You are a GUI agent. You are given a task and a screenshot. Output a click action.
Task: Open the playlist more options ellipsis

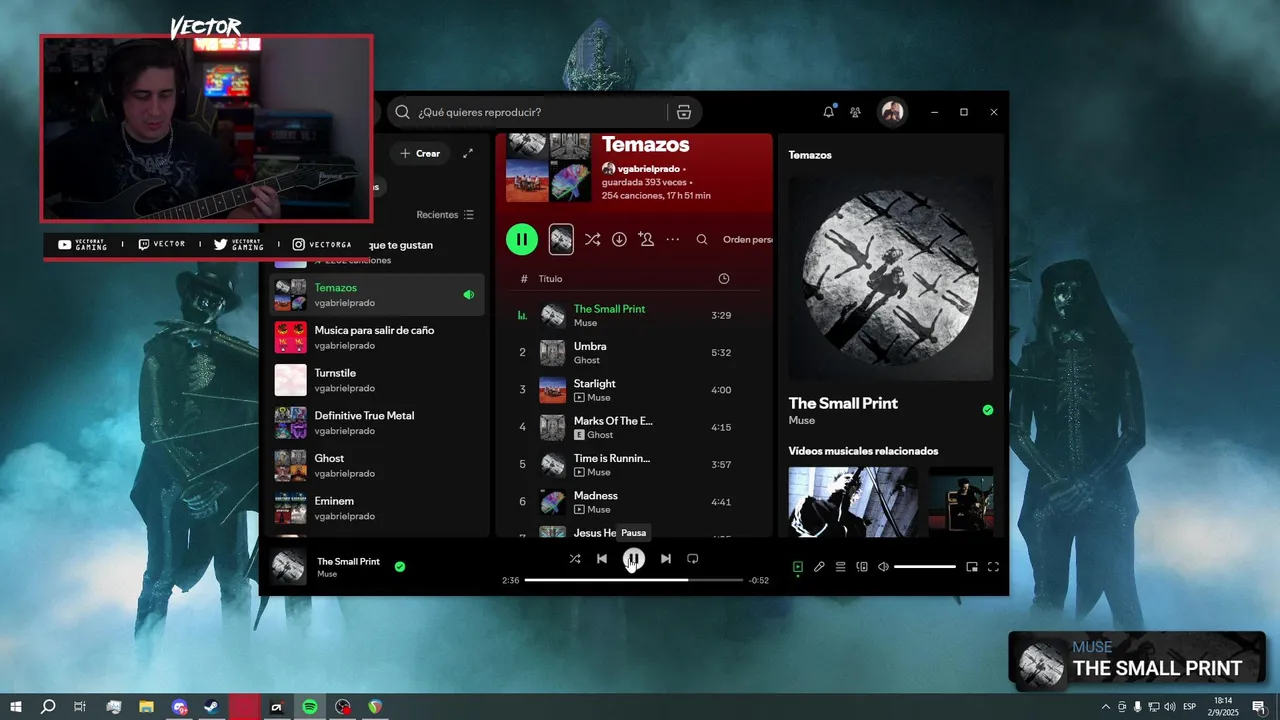click(x=673, y=240)
